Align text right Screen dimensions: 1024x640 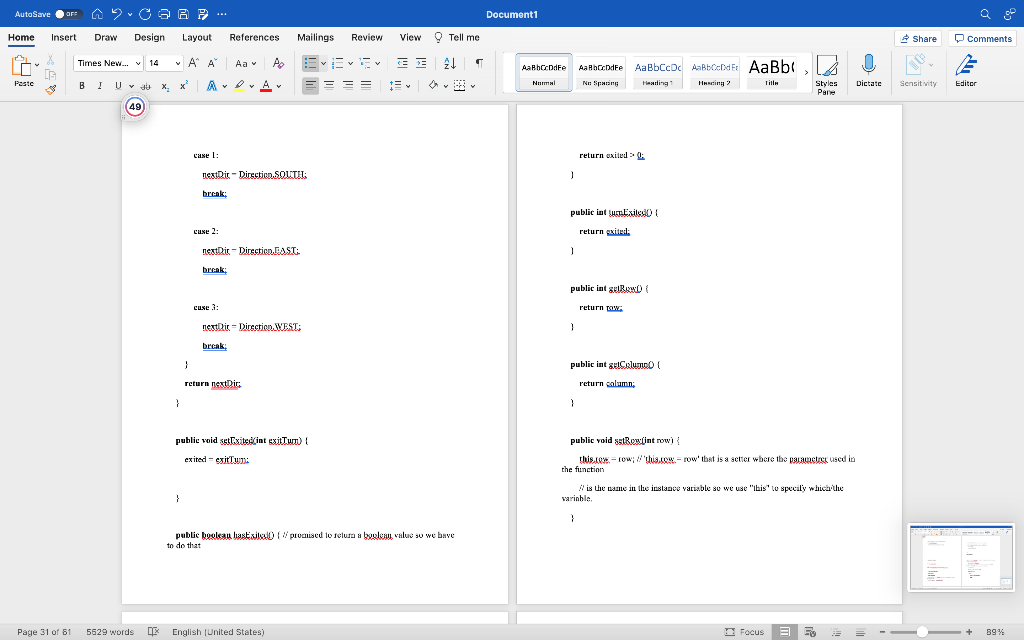(x=347, y=86)
